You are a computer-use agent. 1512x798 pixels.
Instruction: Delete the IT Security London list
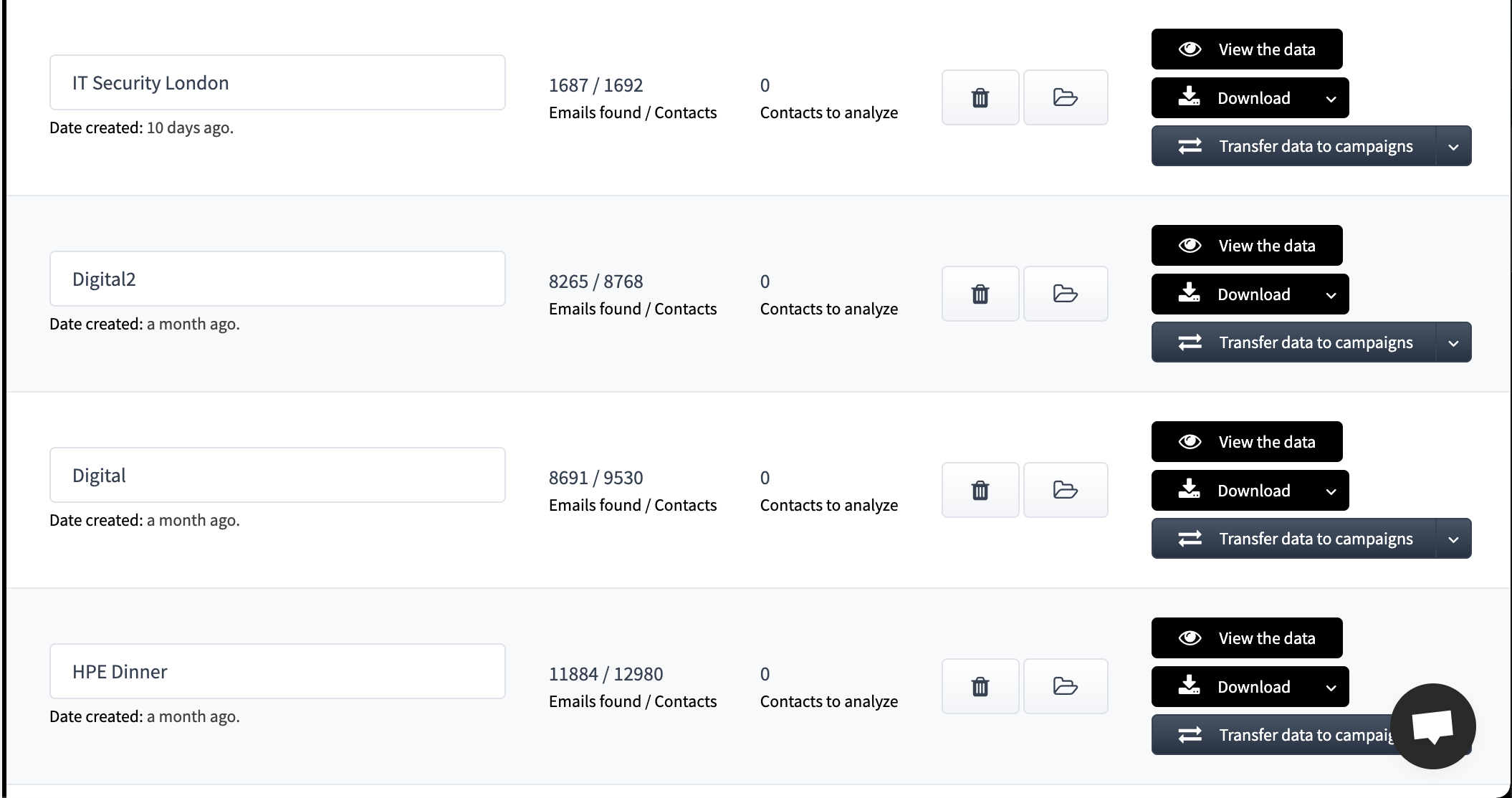pyautogui.click(x=980, y=97)
